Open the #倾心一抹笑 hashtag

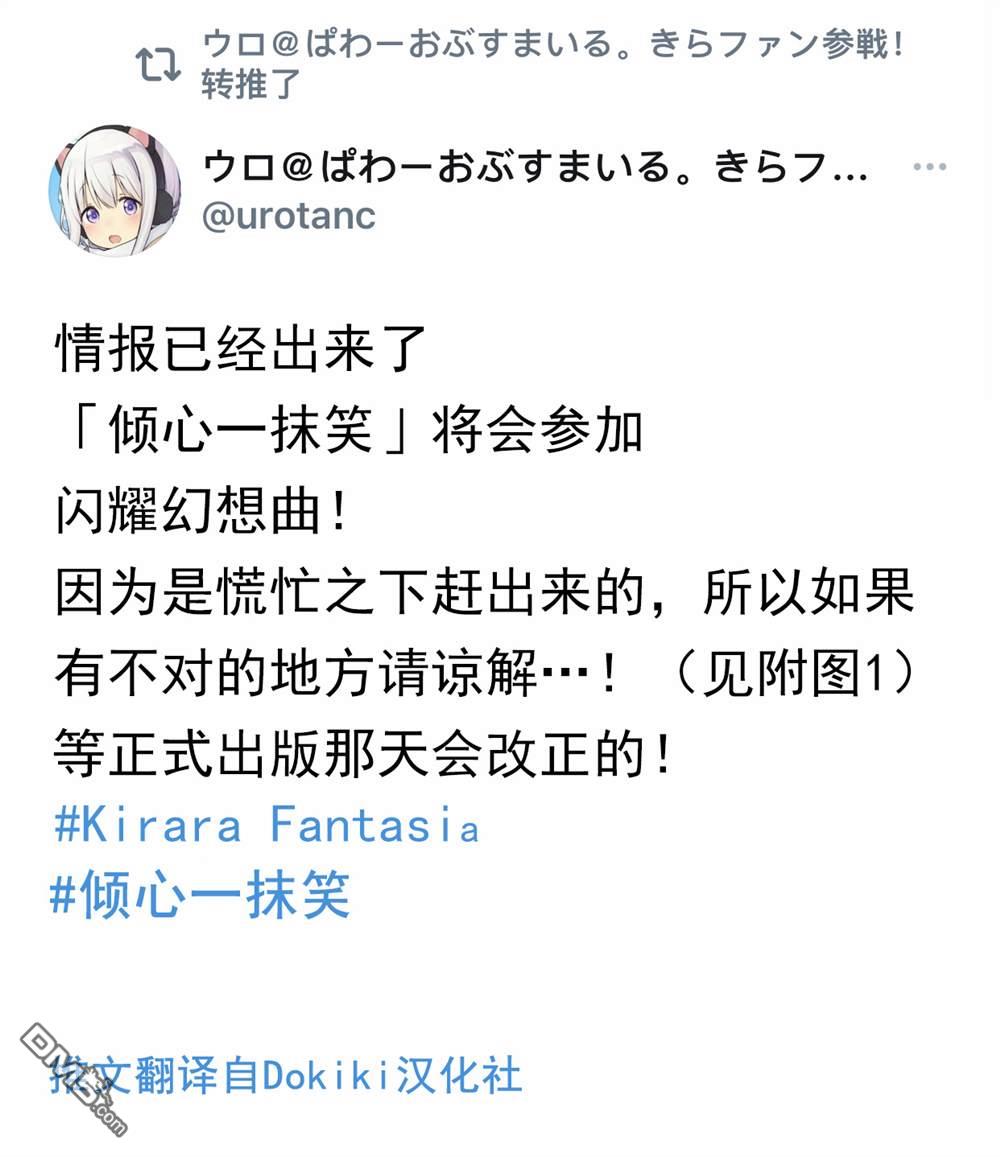pos(199,894)
